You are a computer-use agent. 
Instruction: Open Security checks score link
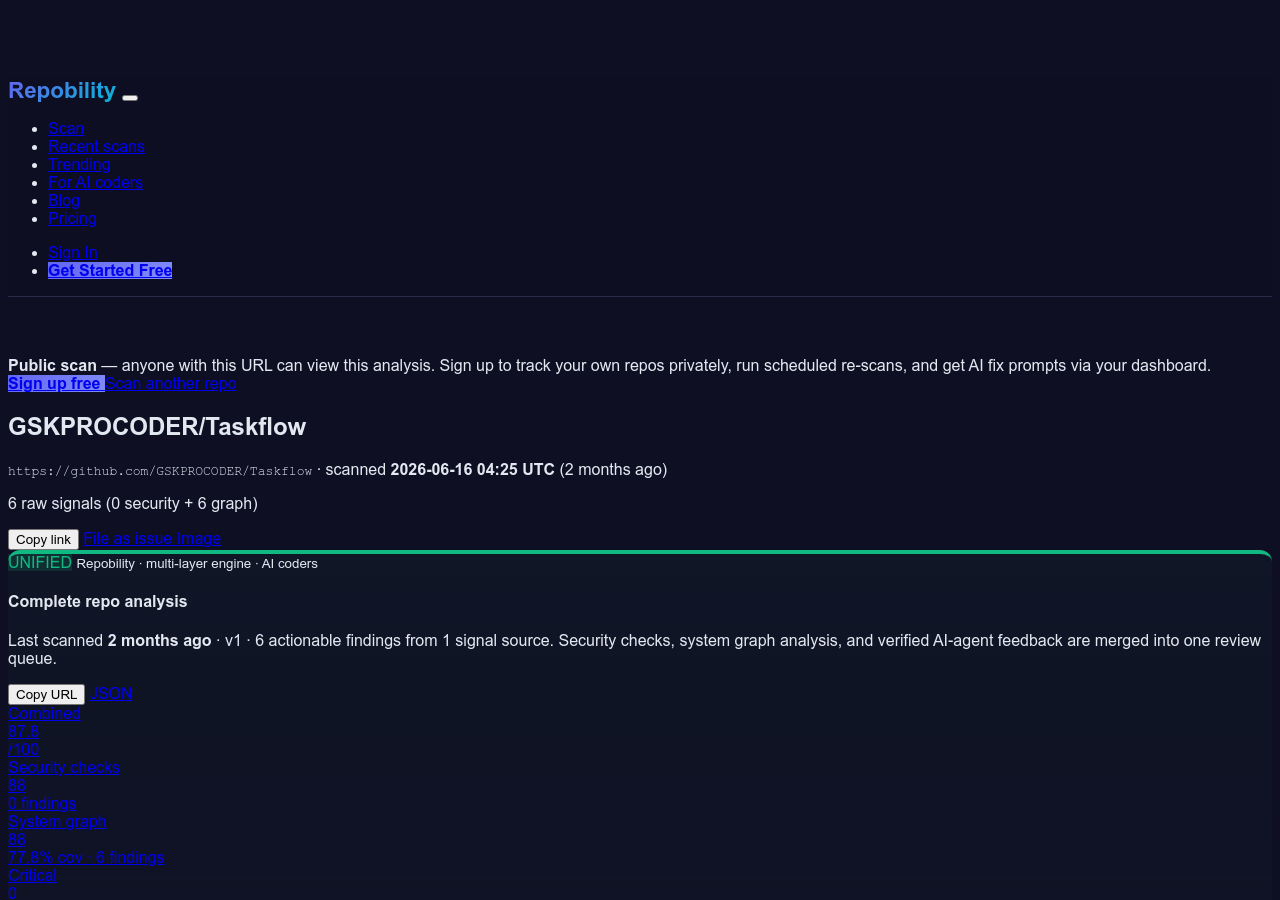point(64,785)
